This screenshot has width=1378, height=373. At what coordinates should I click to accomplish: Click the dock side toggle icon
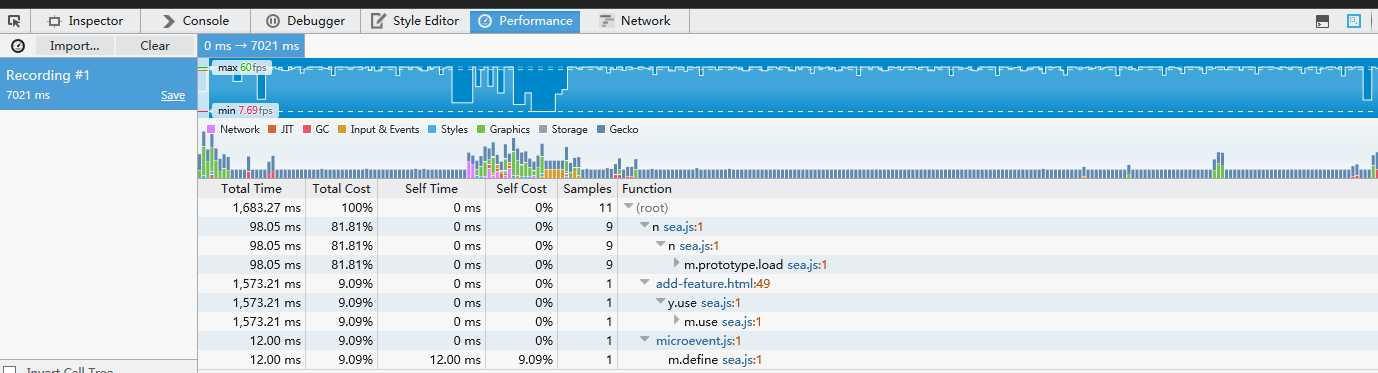click(1354, 21)
